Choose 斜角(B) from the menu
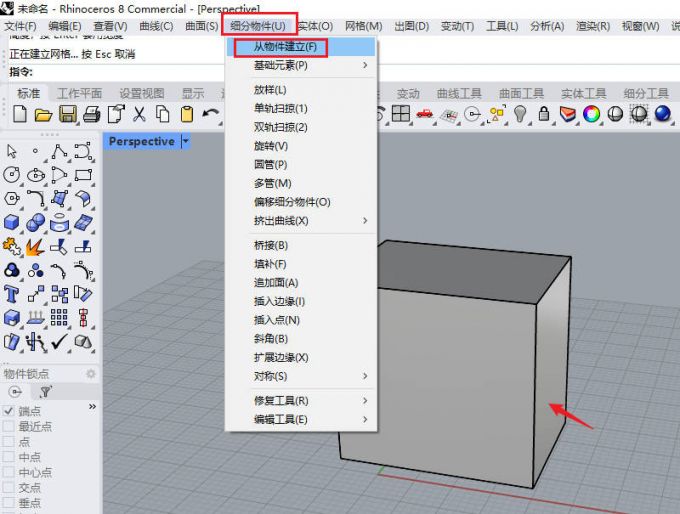680x514 pixels. point(301,339)
